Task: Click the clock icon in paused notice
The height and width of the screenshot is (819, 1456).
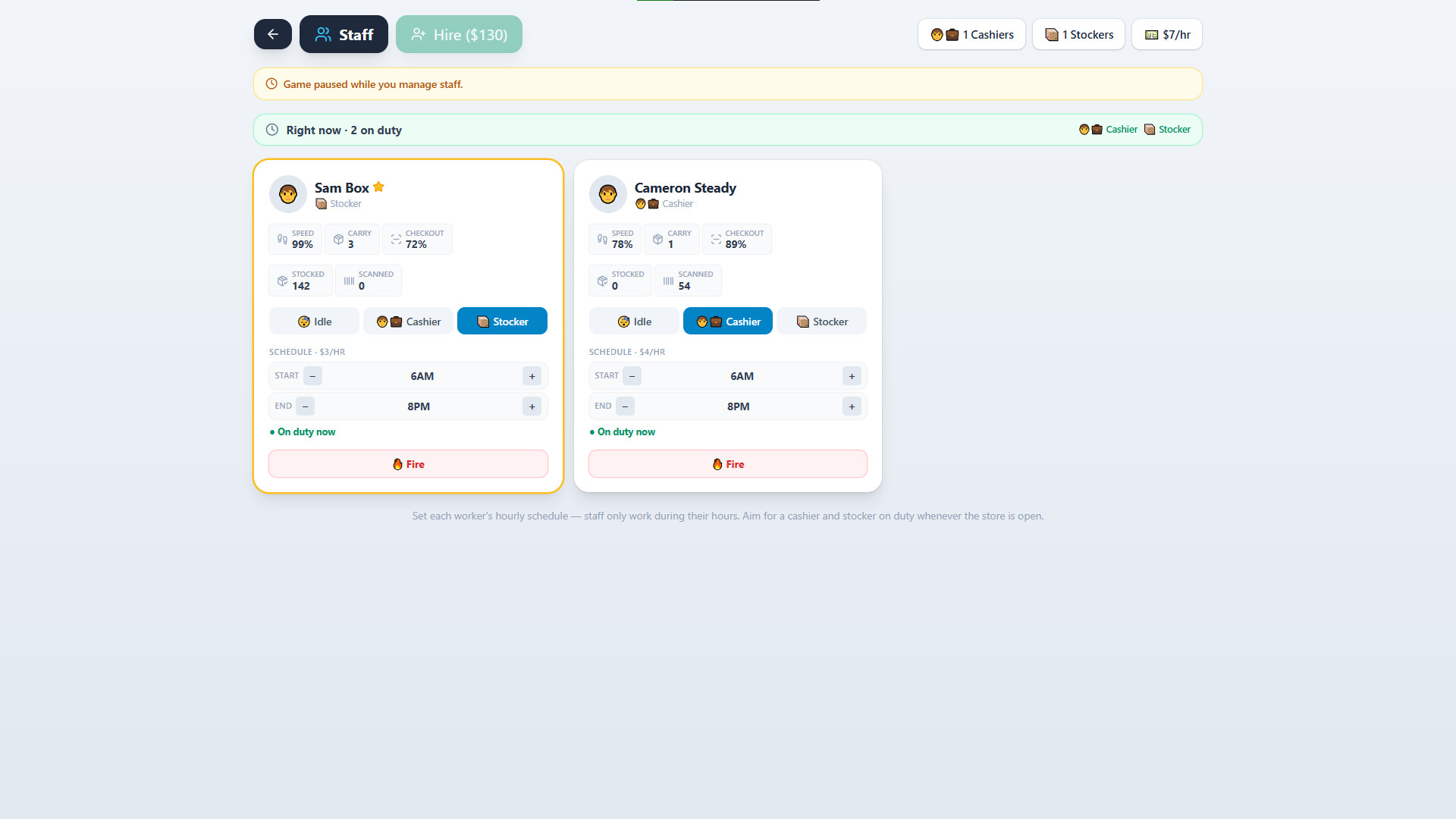Action: click(271, 84)
